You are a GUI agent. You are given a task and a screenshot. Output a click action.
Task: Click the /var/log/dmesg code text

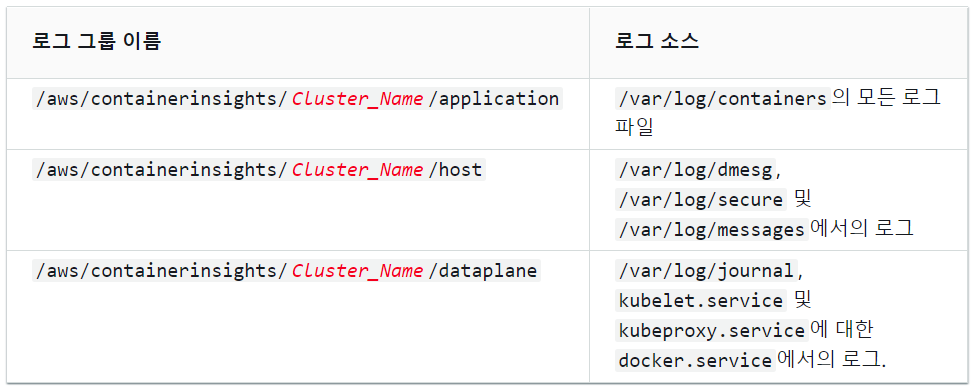pyautogui.click(x=695, y=169)
